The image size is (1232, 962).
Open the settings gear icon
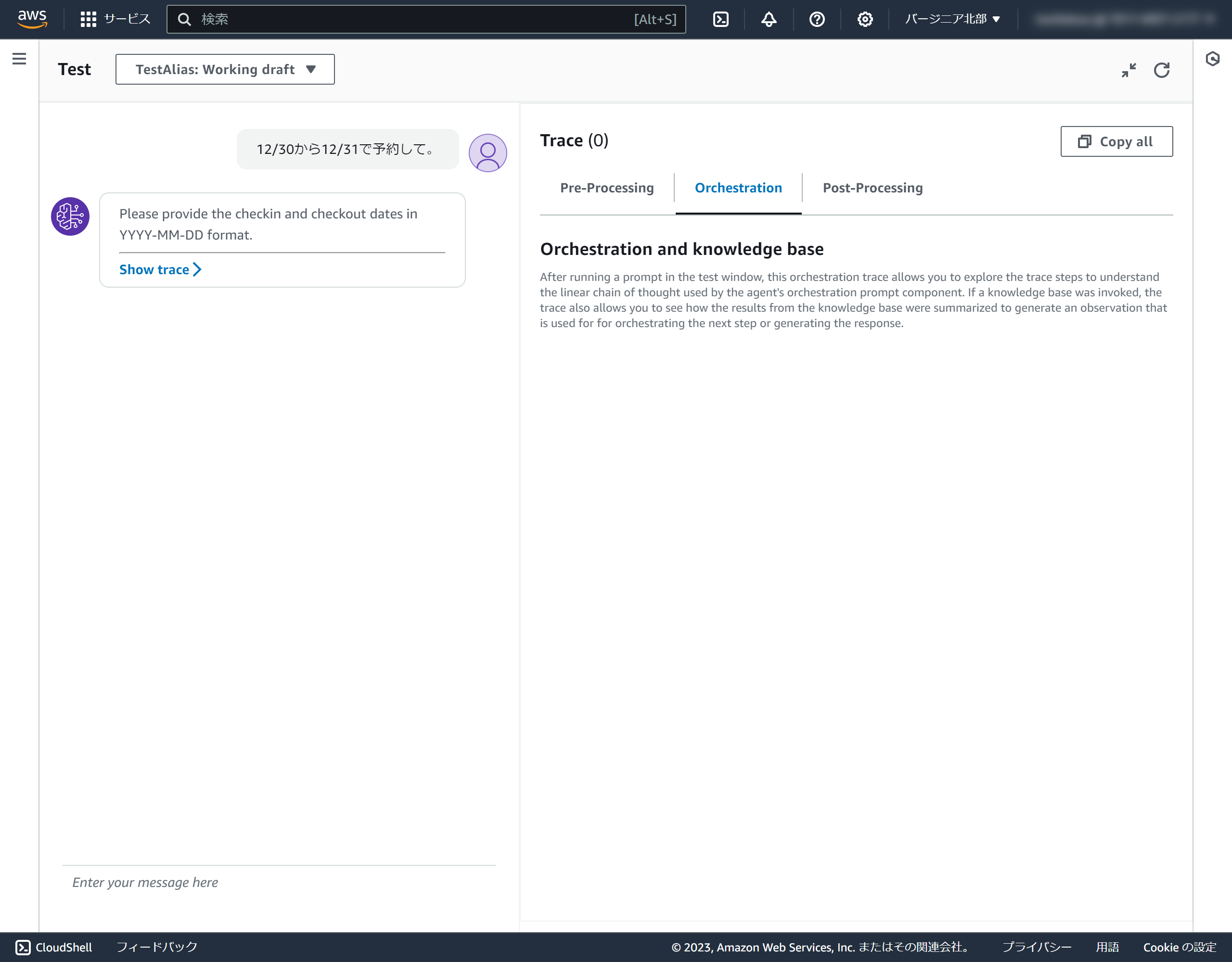864,19
